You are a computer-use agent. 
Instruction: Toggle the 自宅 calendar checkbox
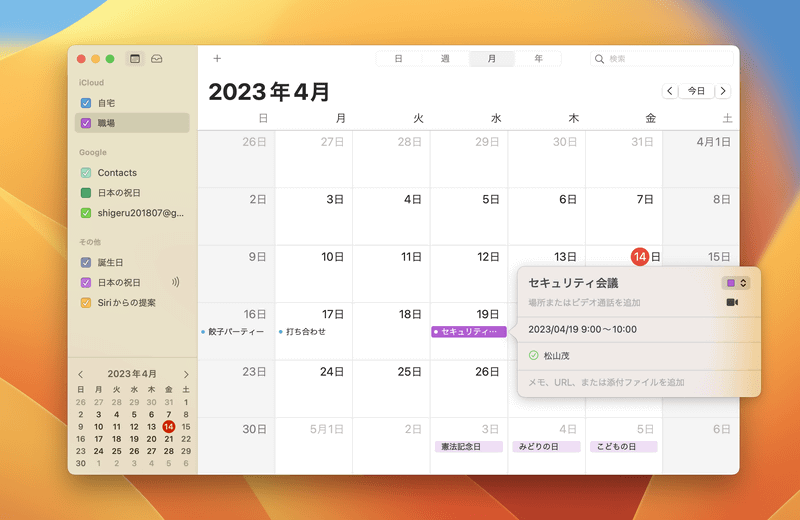pos(86,103)
